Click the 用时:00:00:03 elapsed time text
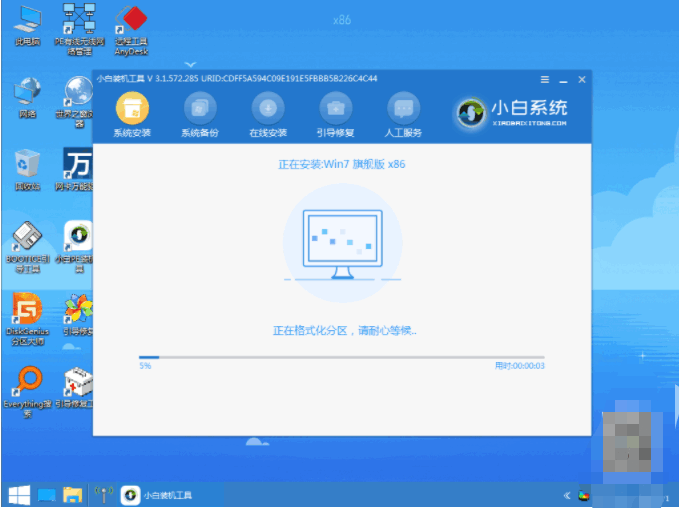Image resolution: width=679 pixels, height=509 pixels. tap(519, 366)
